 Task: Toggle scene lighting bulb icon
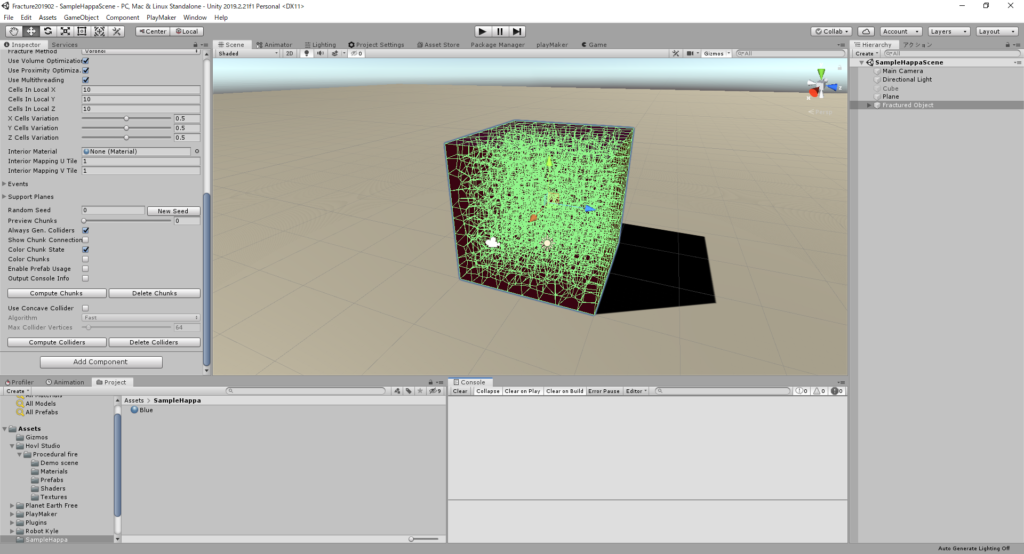[306, 54]
